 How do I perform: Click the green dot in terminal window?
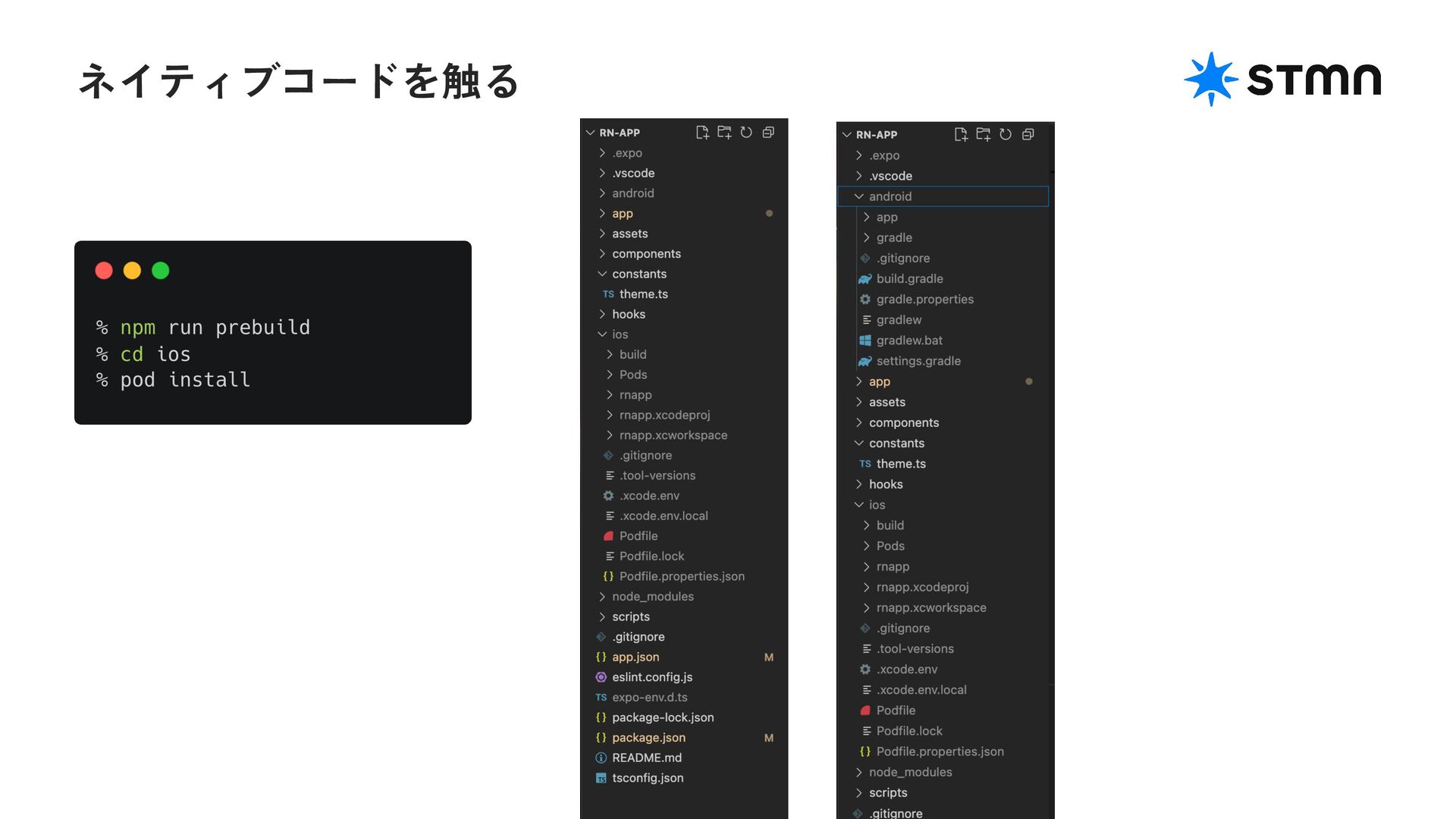(x=160, y=271)
